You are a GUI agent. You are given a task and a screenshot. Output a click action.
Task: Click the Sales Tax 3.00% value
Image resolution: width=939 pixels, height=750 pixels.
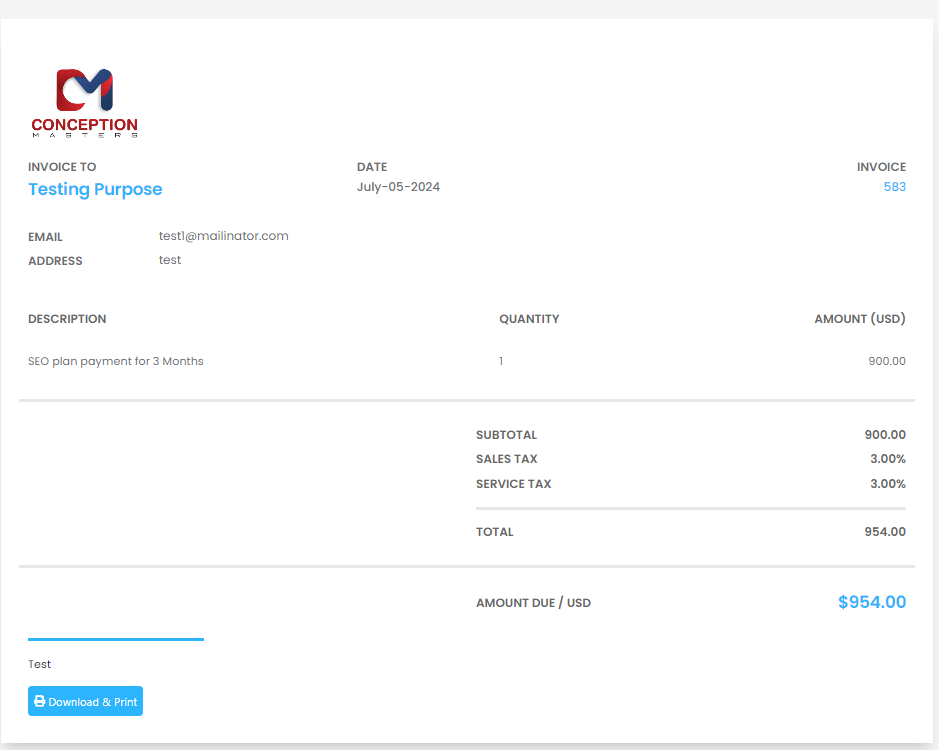tap(887, 459)
